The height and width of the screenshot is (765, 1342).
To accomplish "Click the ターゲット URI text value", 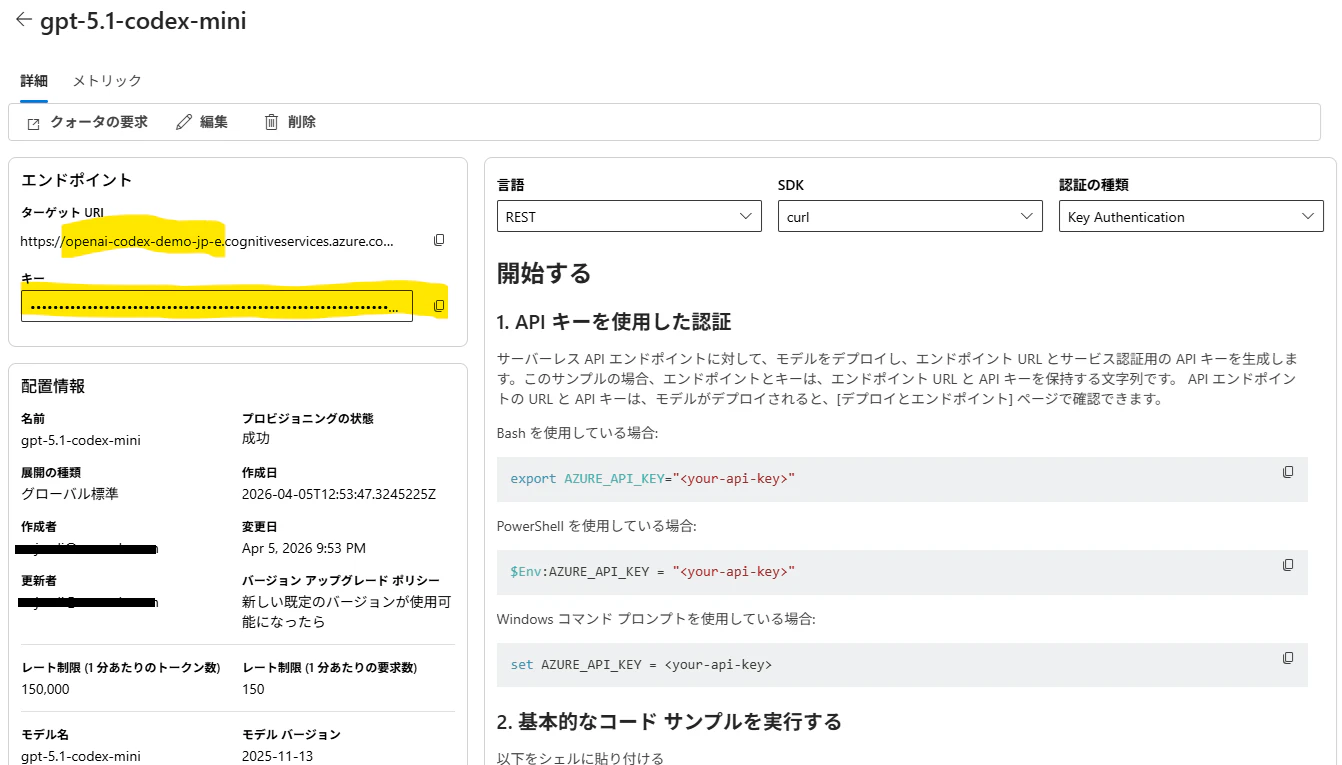I will pyautogui.click(x=207, y=241).
